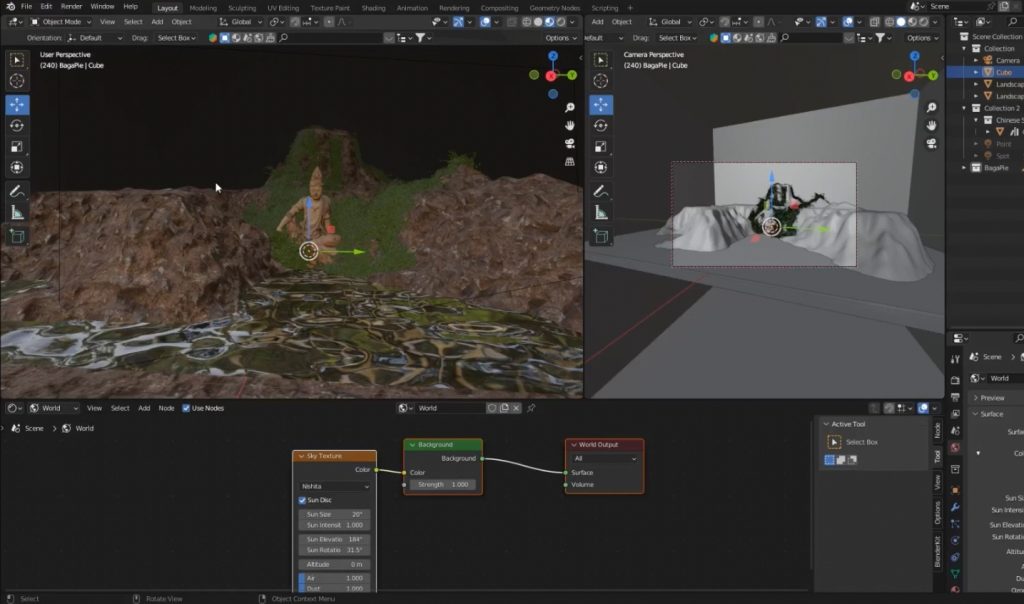Click the pan hand icon in left viewport
This screenshot has width=1024, height=604.
pos(569,125)
